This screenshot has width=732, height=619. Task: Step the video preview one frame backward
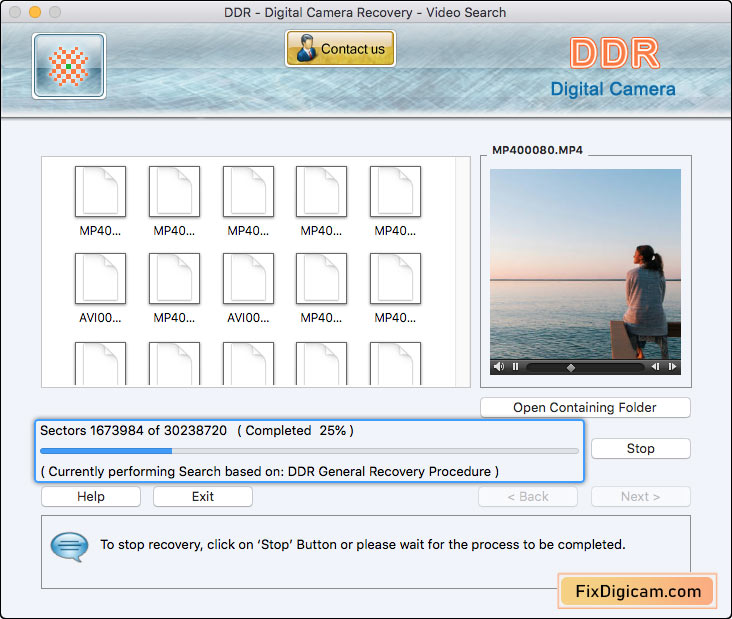[655, 366]
